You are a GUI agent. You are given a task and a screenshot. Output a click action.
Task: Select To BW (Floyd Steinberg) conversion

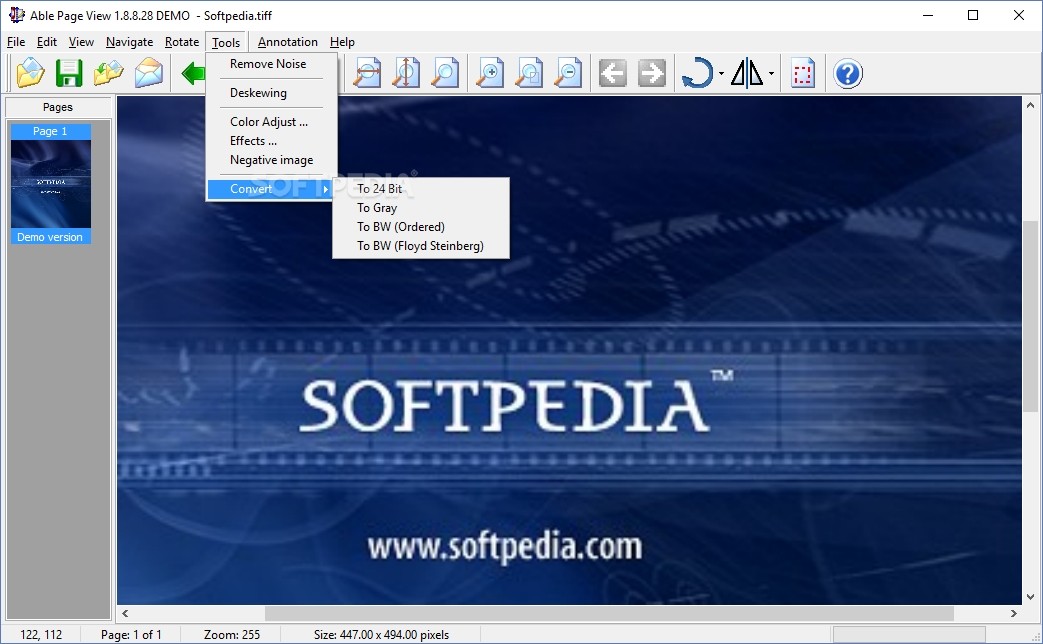click(420, 246)
